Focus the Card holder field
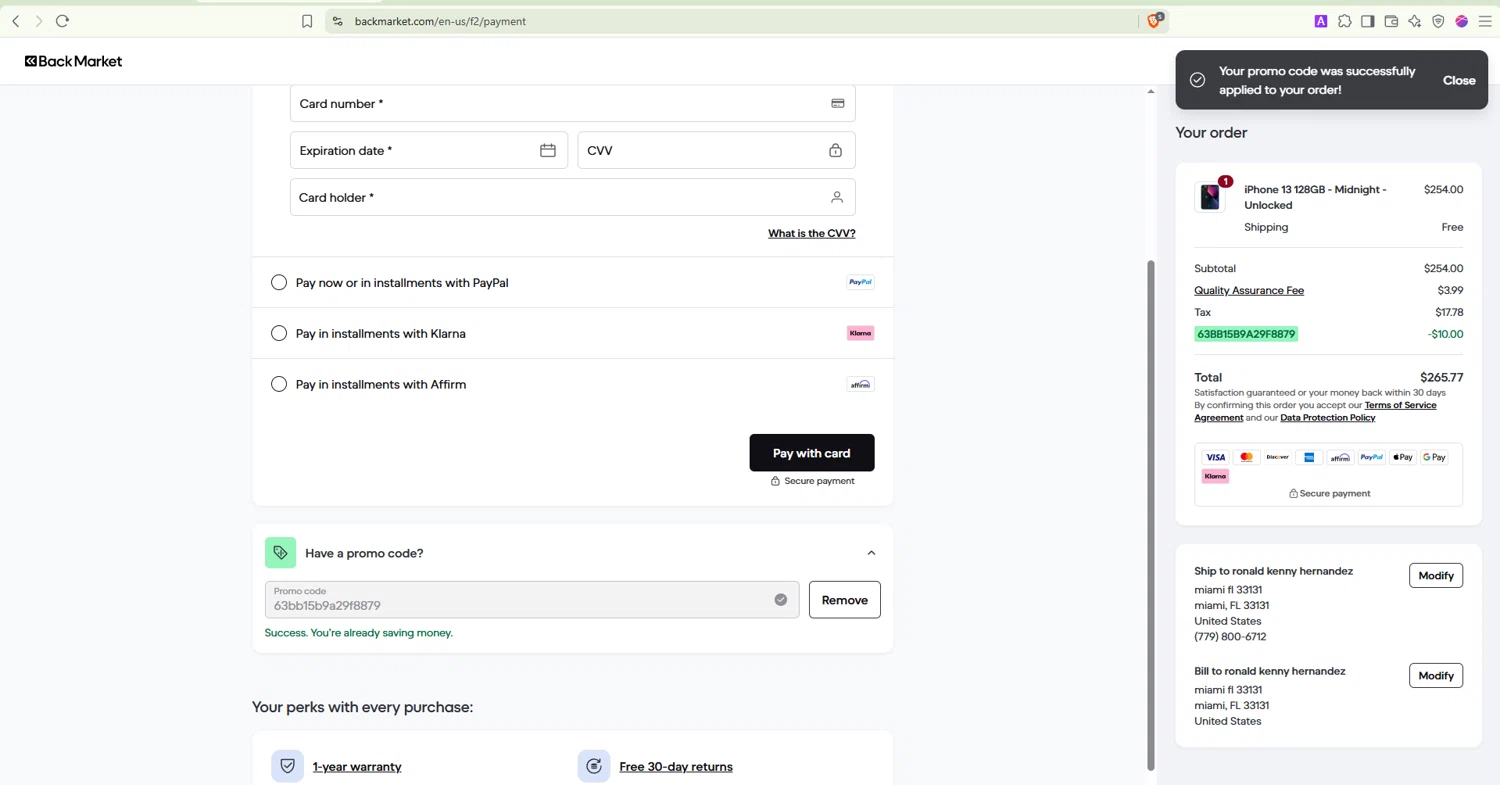Viewport: 1500px width, 785px height. 573,198
